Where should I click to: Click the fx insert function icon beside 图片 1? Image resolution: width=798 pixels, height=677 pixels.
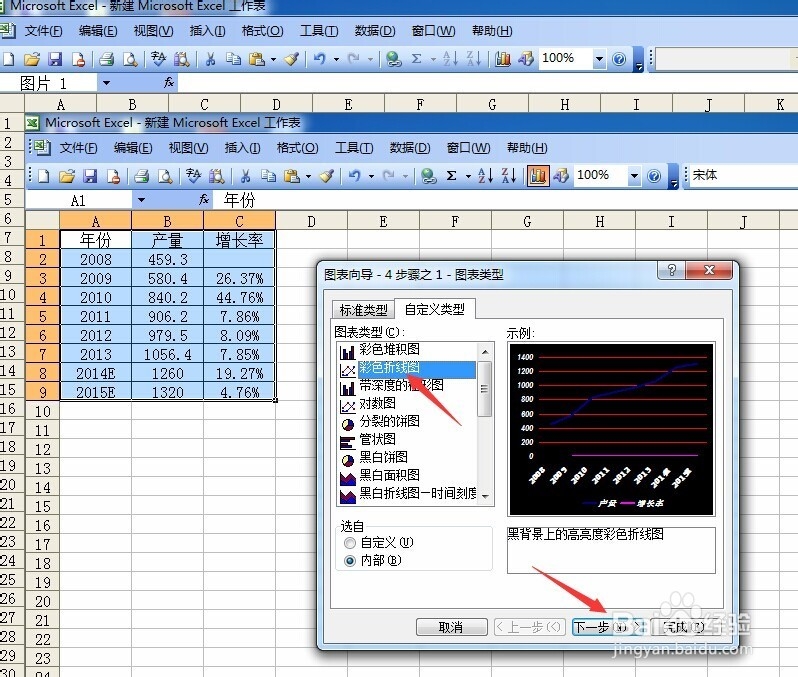(168, 82)
